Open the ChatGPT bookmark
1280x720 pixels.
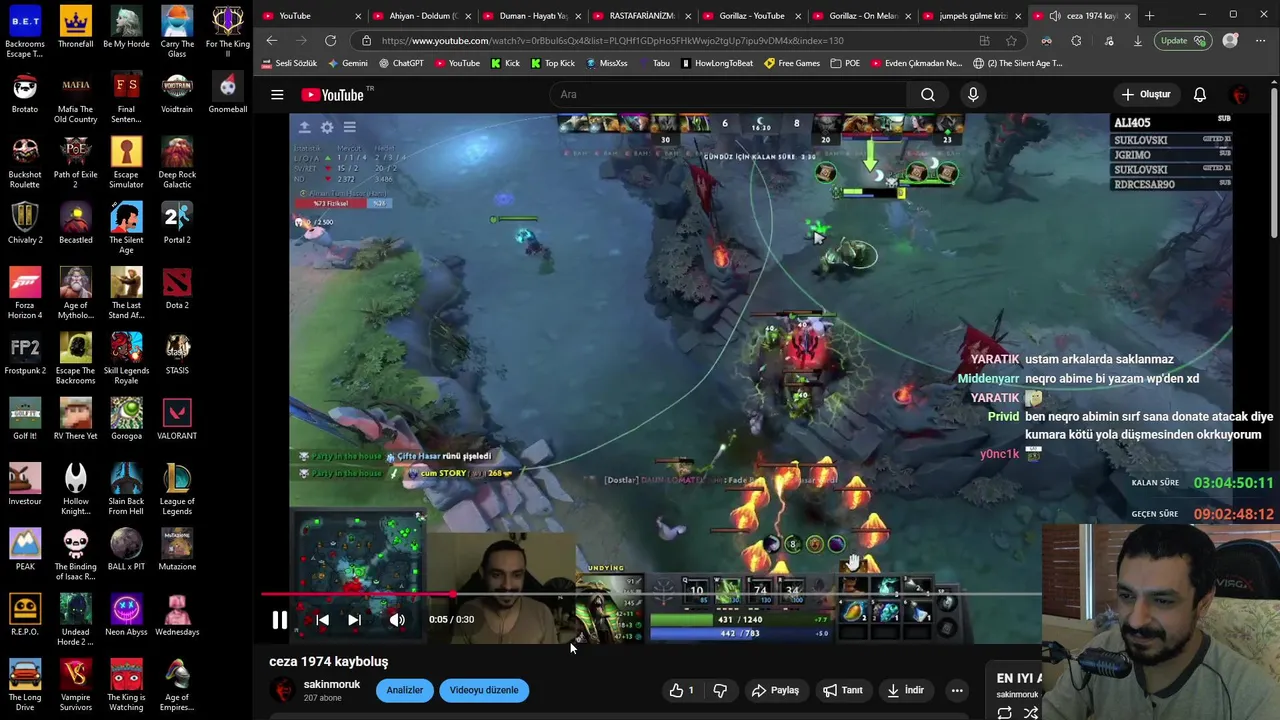pyautogui.click(x=401, y=63)
